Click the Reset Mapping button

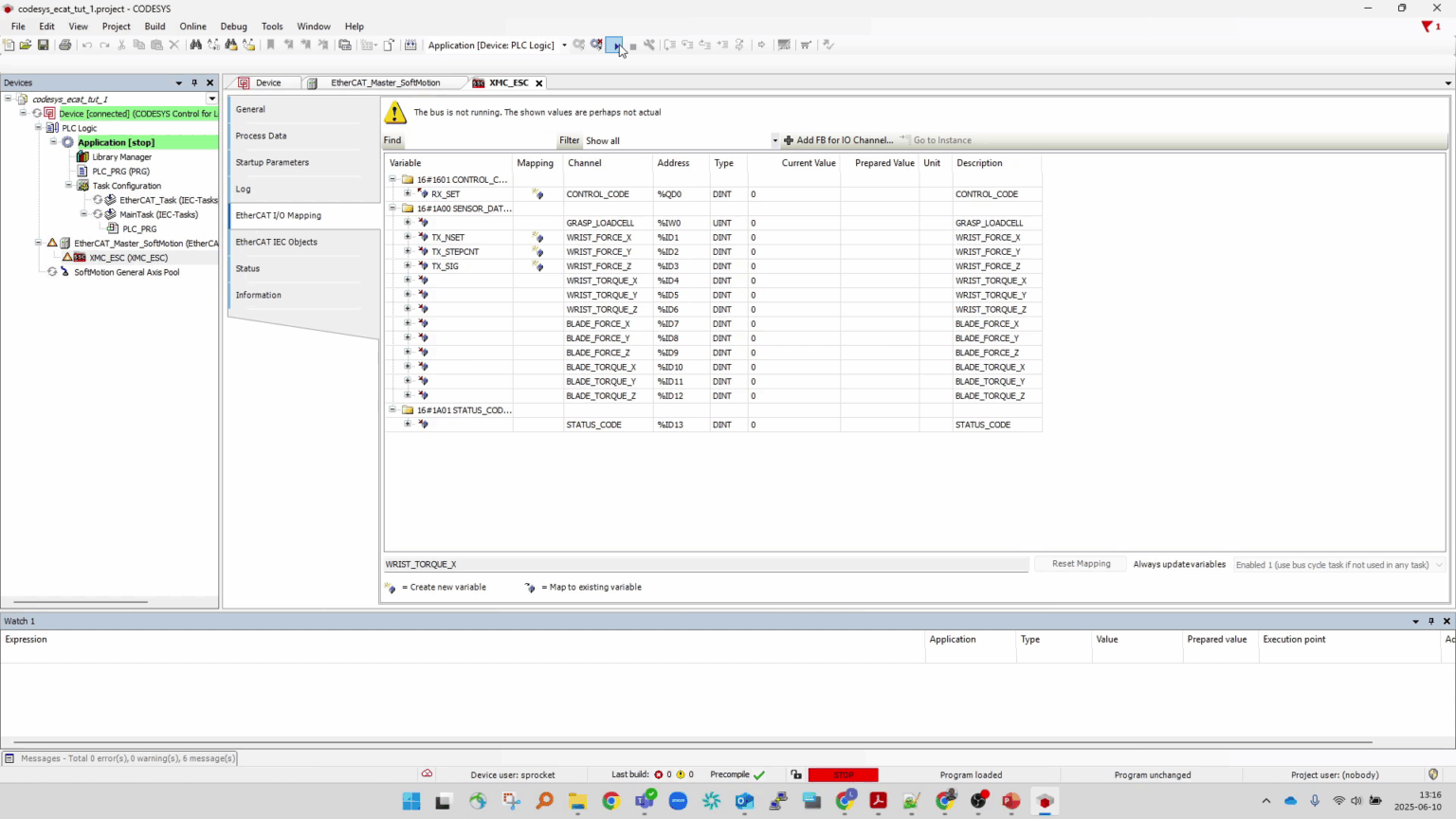pos(1081,564)
